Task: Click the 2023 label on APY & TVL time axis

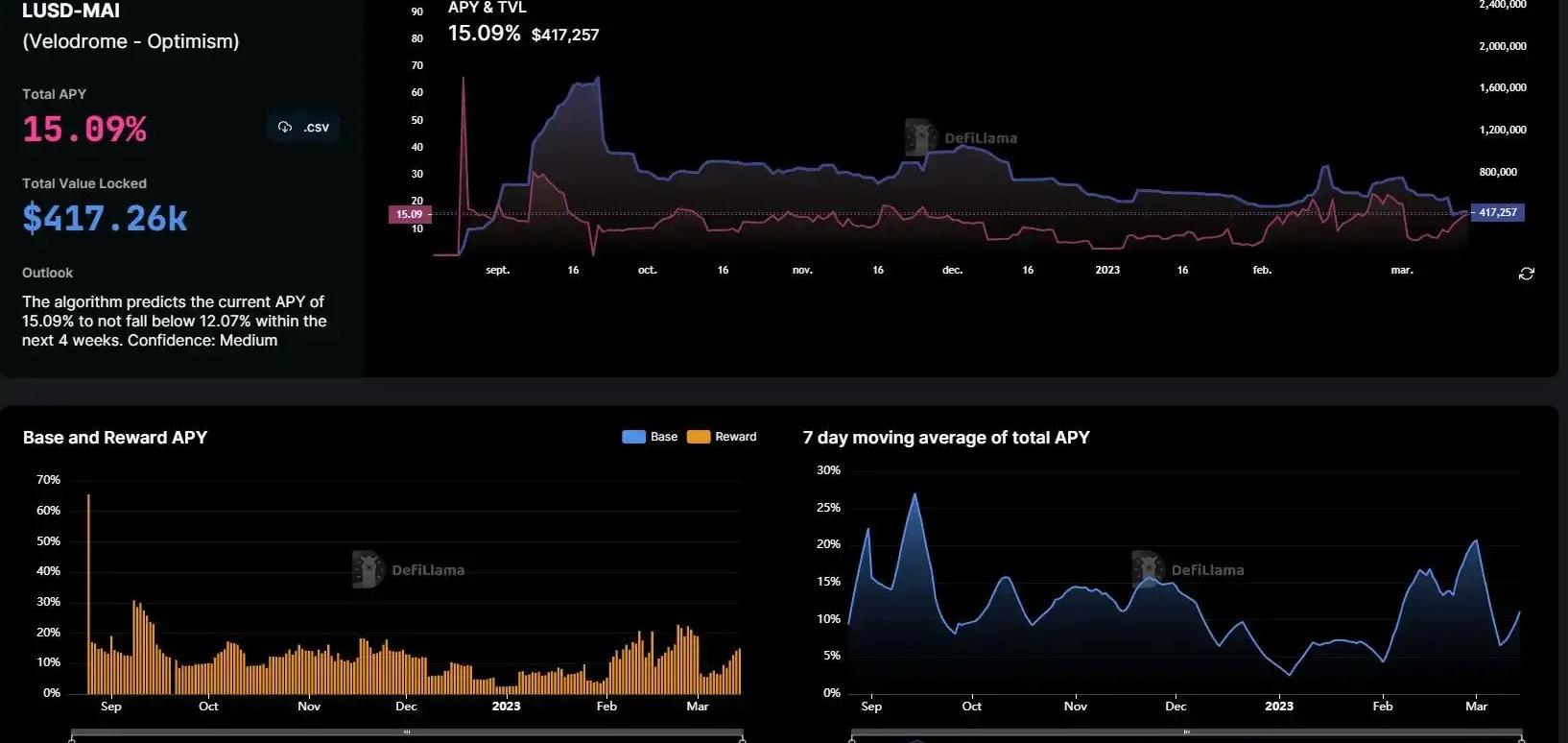Action: click(1107, 270)
